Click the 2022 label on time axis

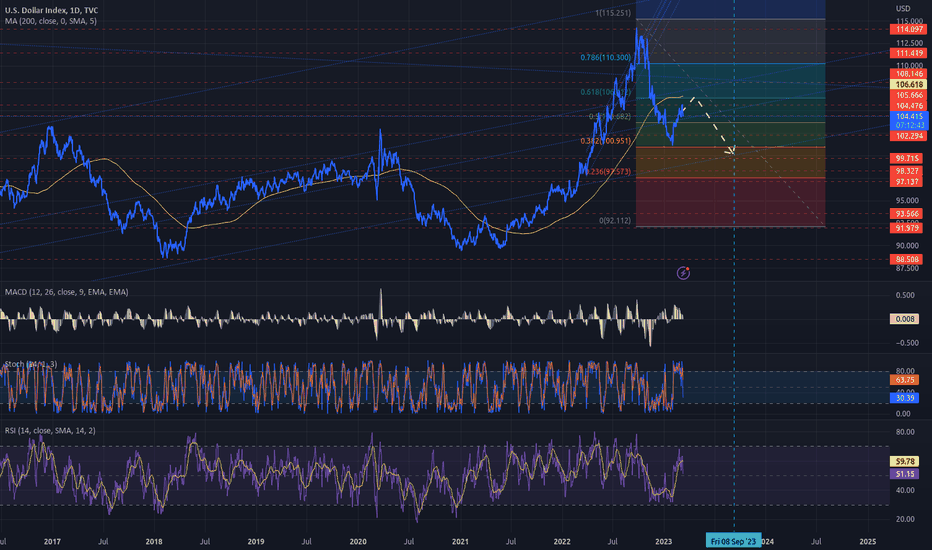(x=562, y=542)
